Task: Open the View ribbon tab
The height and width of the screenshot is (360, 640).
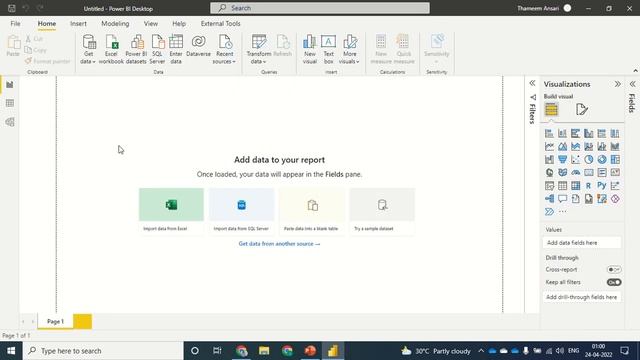Action: click(x=151, y=24)
